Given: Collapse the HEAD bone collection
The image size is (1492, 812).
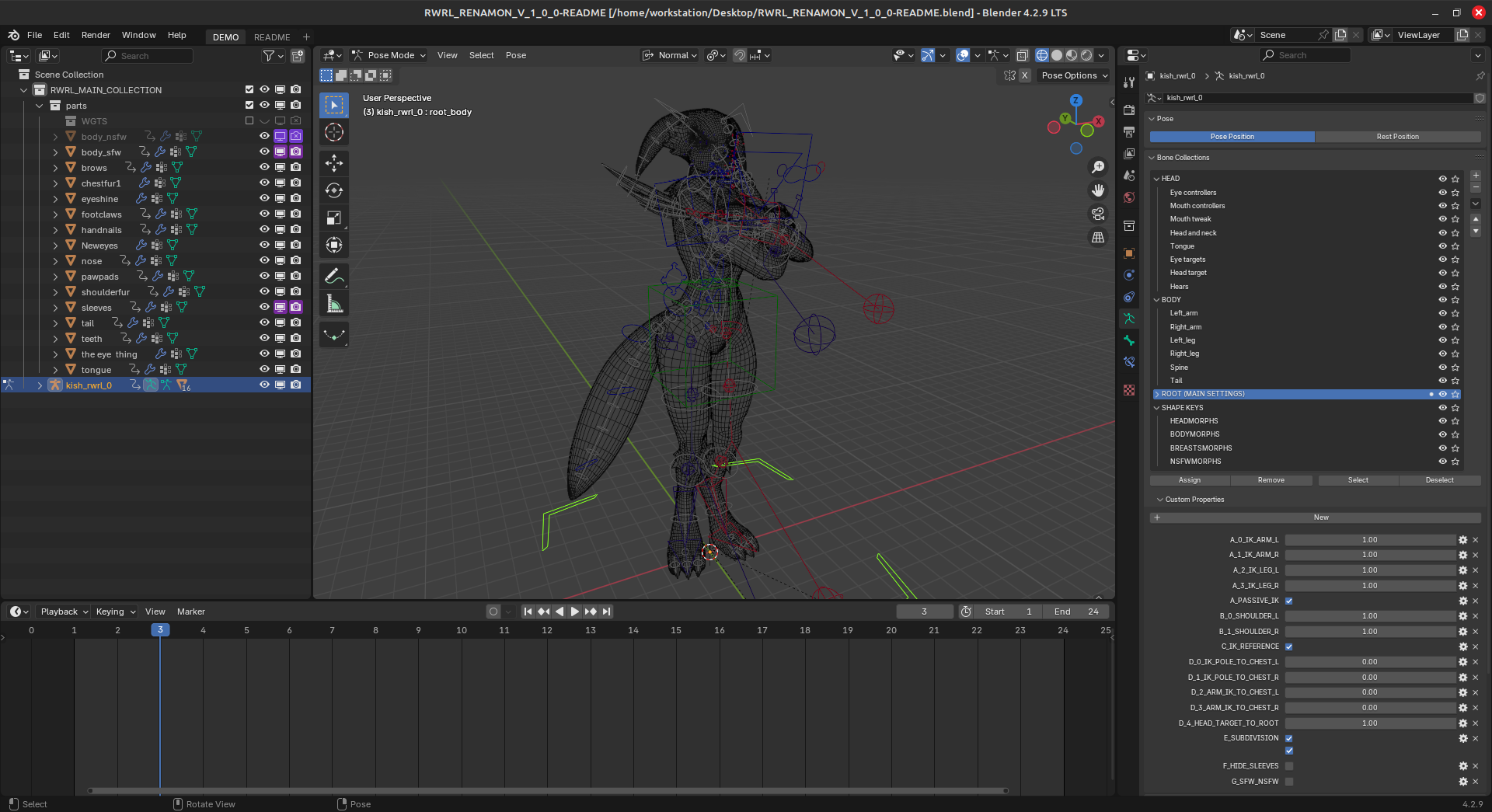Looking at the screenshot, I should [x=1156, y=179].
